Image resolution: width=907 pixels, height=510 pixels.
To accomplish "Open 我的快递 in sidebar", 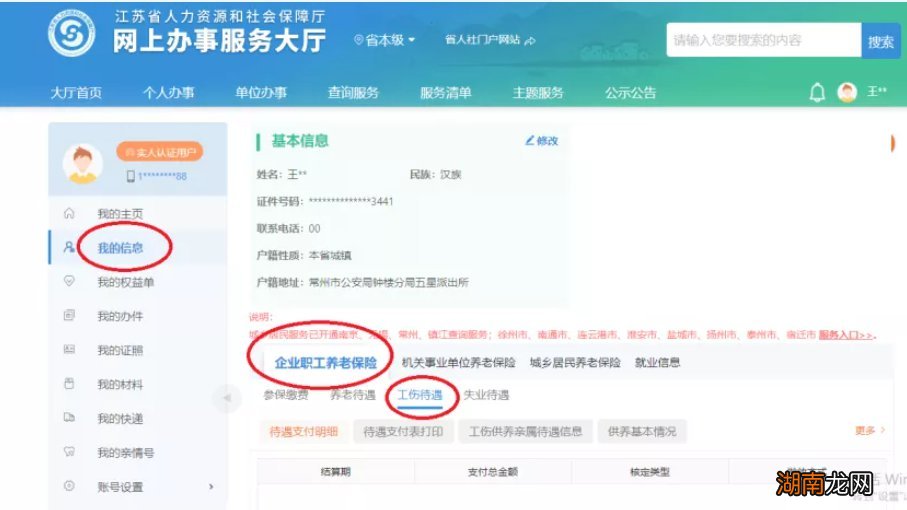I will [x=120, y=419].
